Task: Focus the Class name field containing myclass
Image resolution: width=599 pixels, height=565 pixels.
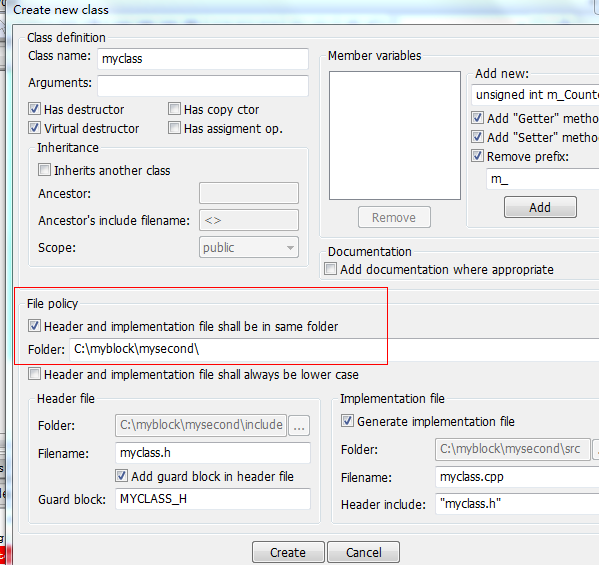Action: (203, 59)
